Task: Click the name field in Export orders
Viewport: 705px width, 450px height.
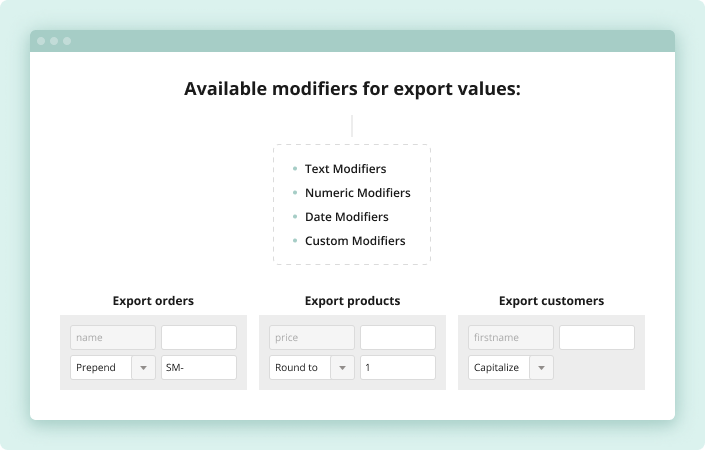Action: pos(113,338)
